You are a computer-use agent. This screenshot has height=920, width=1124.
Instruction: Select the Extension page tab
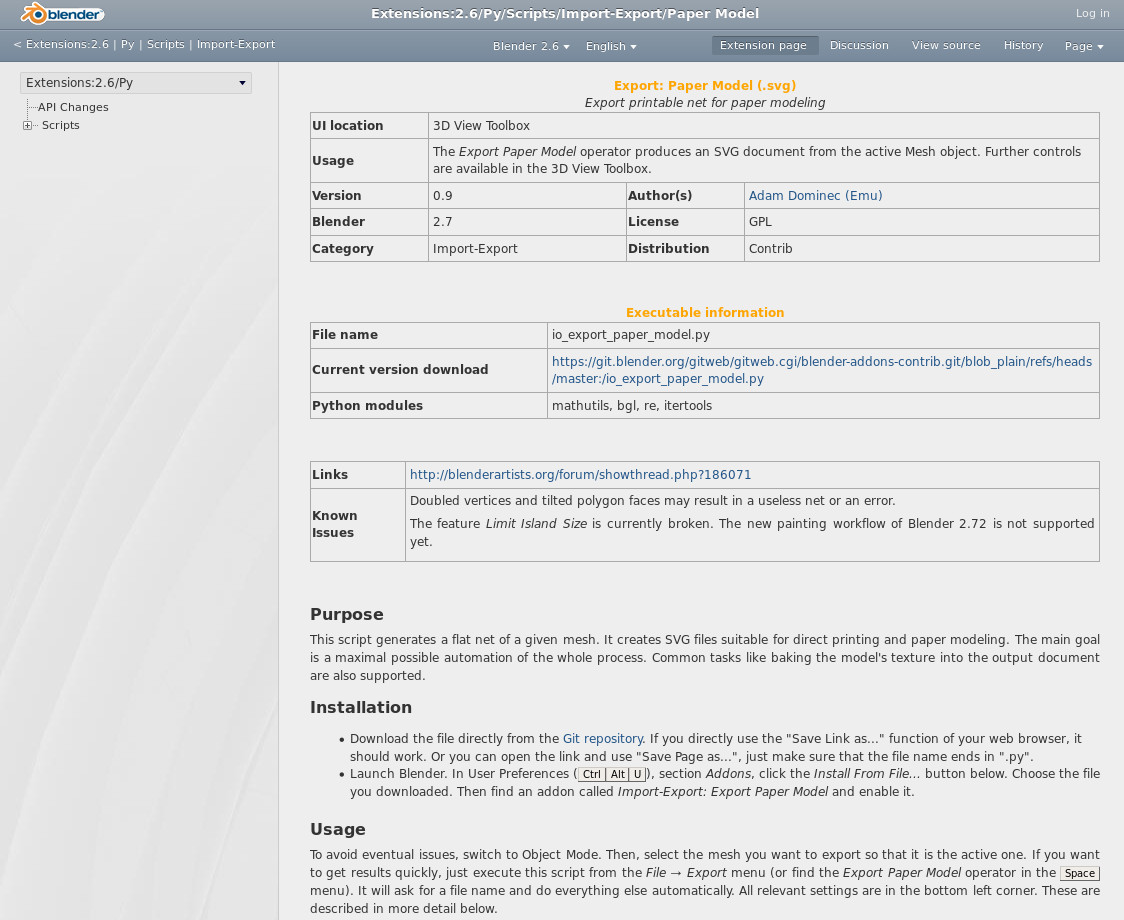tap(763, 45)
